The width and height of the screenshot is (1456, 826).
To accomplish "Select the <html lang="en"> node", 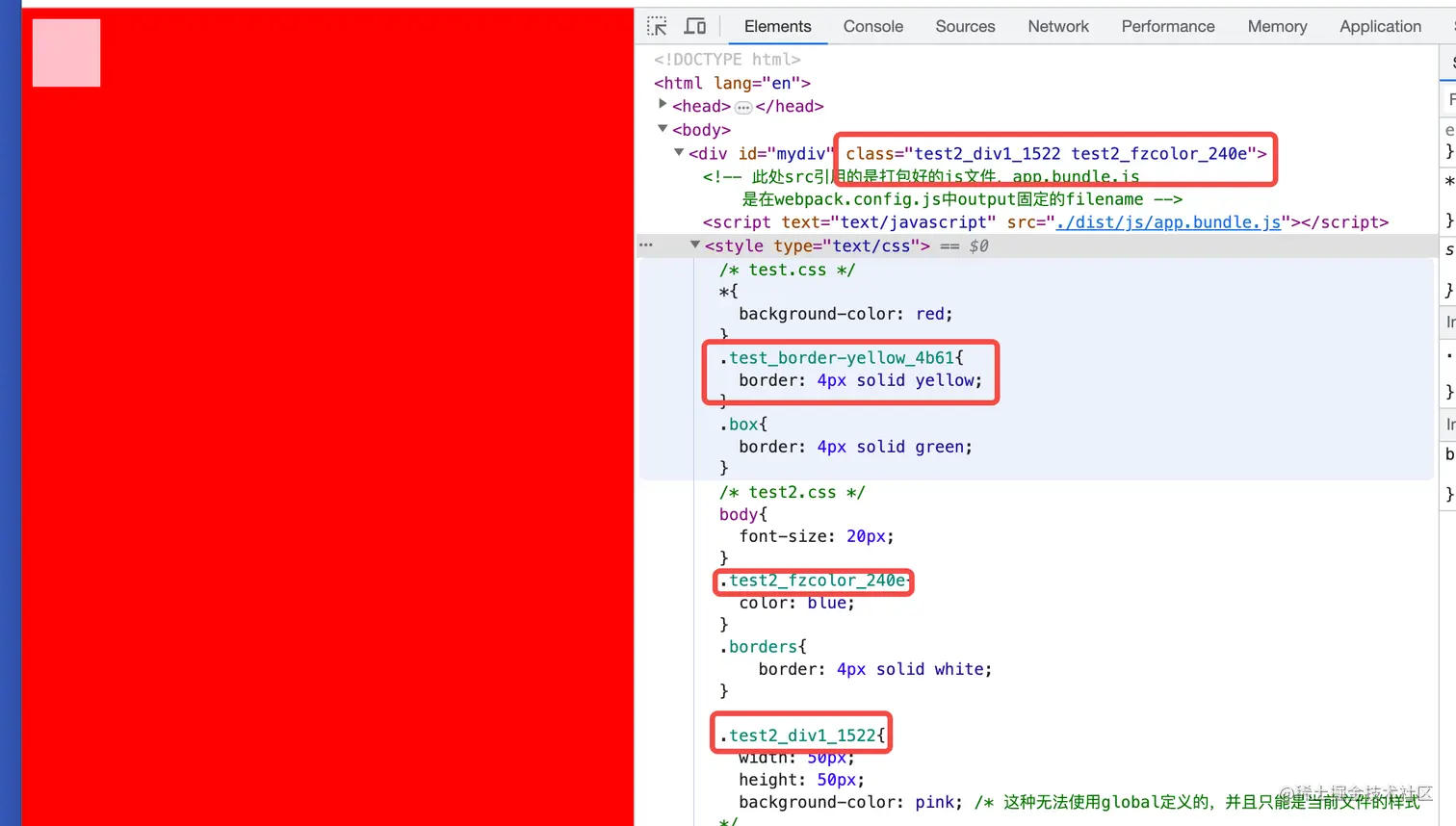I will click(x=732, y=83).
